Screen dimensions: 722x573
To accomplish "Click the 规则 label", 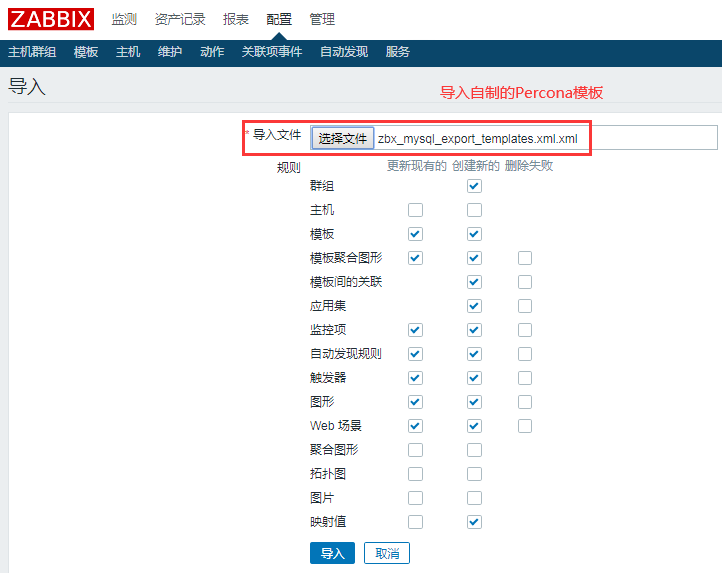I will pos(289,167).
